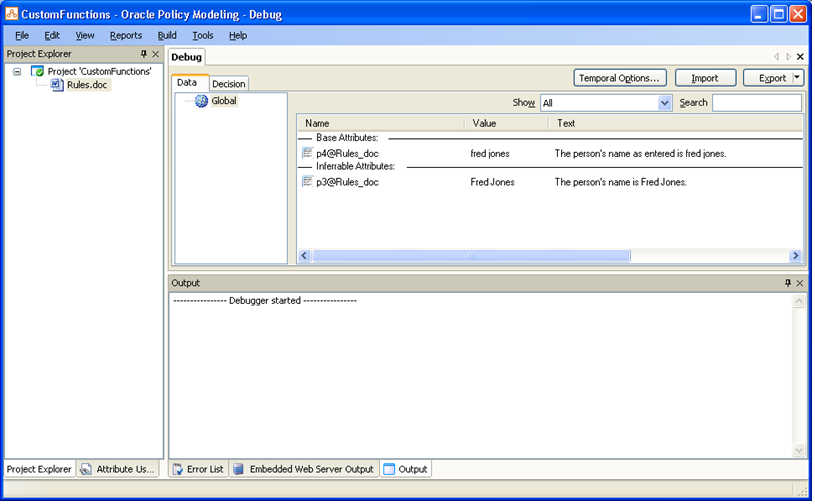Switch to the Debug document tab

tap(187, 57)
